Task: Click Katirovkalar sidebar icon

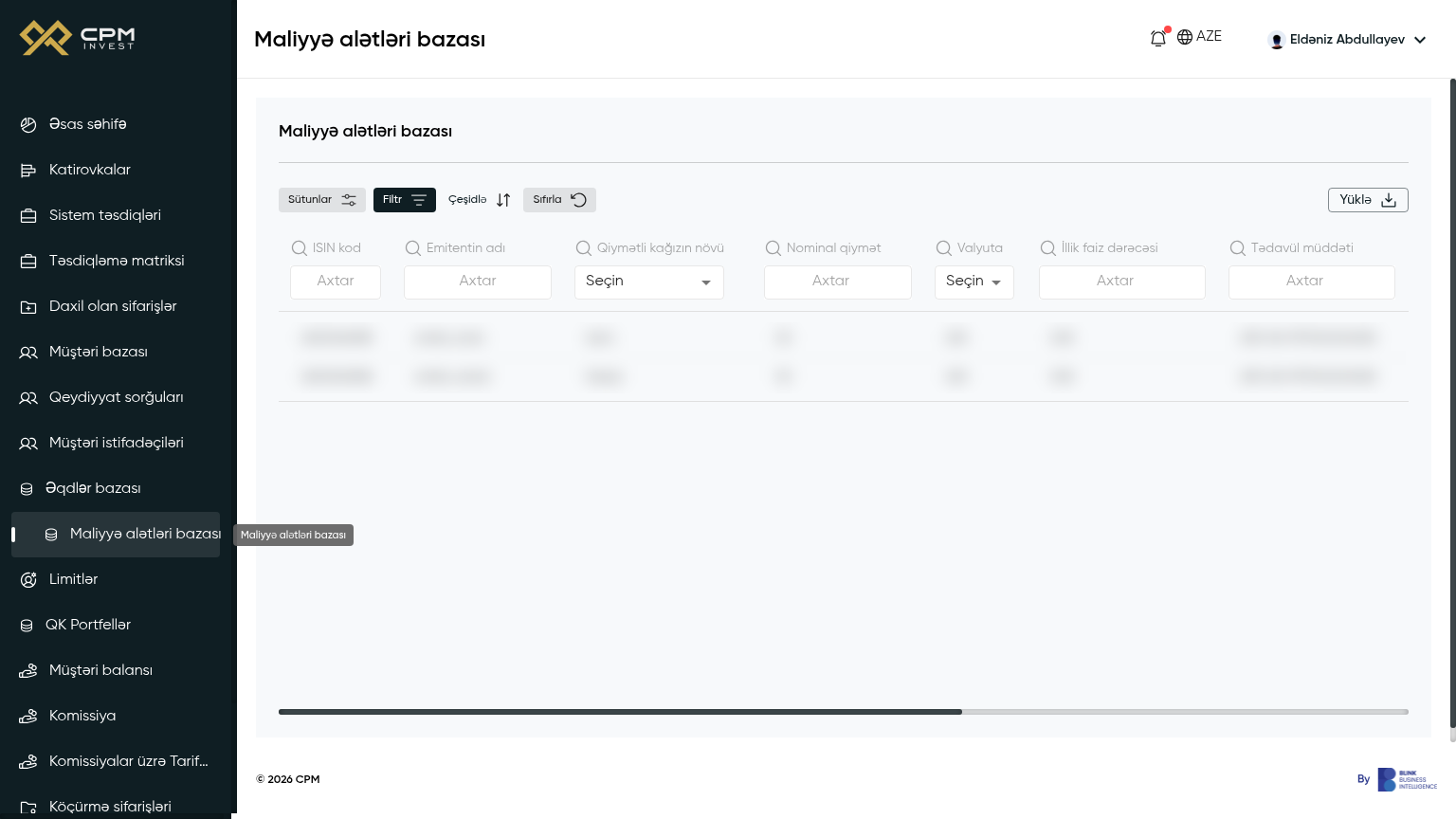Action: tap(28, 170)
